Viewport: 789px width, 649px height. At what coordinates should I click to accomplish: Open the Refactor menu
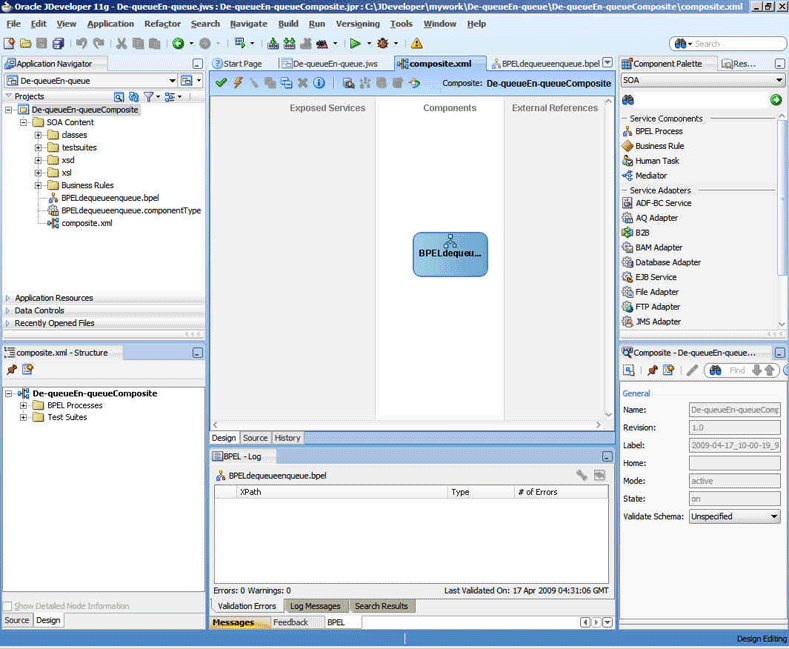coord(162,24)
